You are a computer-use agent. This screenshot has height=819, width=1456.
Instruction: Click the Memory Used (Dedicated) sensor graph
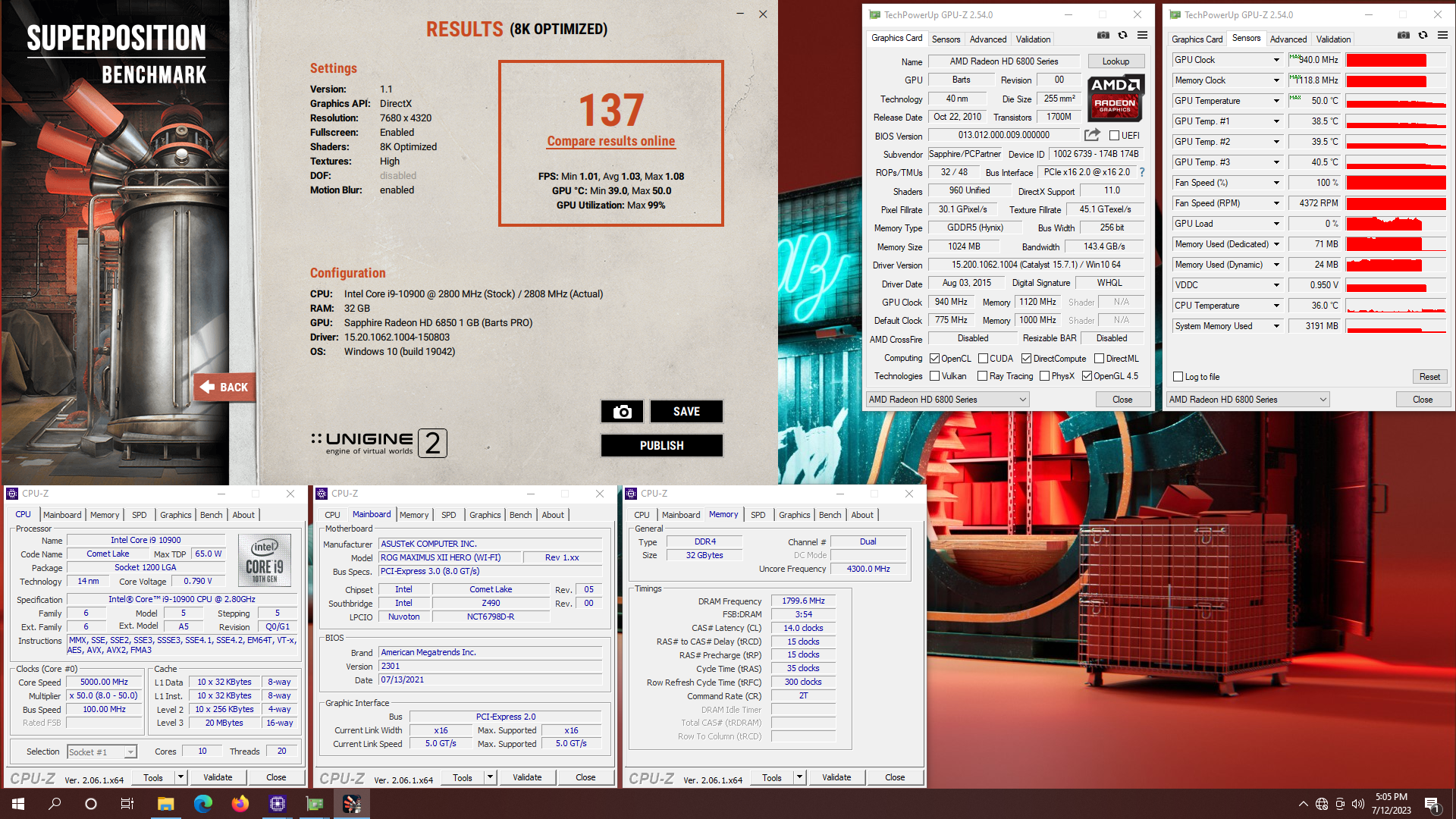1395,244
